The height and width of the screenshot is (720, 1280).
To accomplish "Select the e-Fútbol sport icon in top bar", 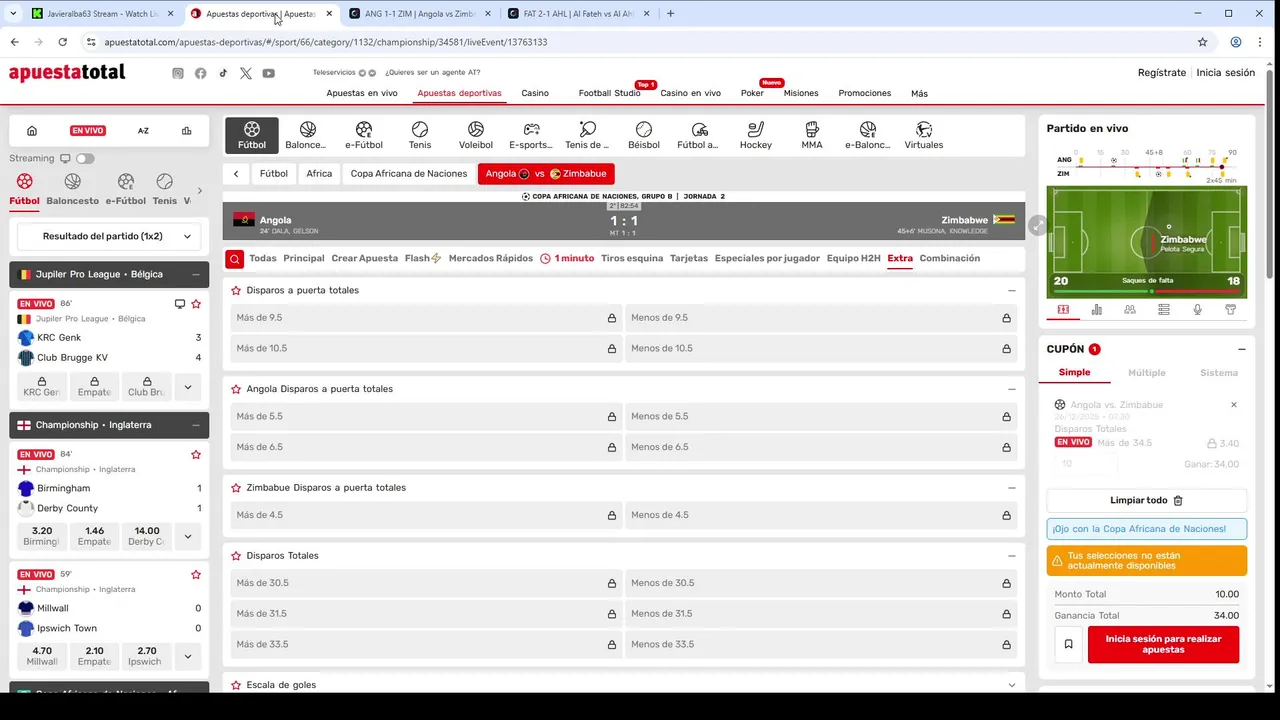I will click(364, 130).
